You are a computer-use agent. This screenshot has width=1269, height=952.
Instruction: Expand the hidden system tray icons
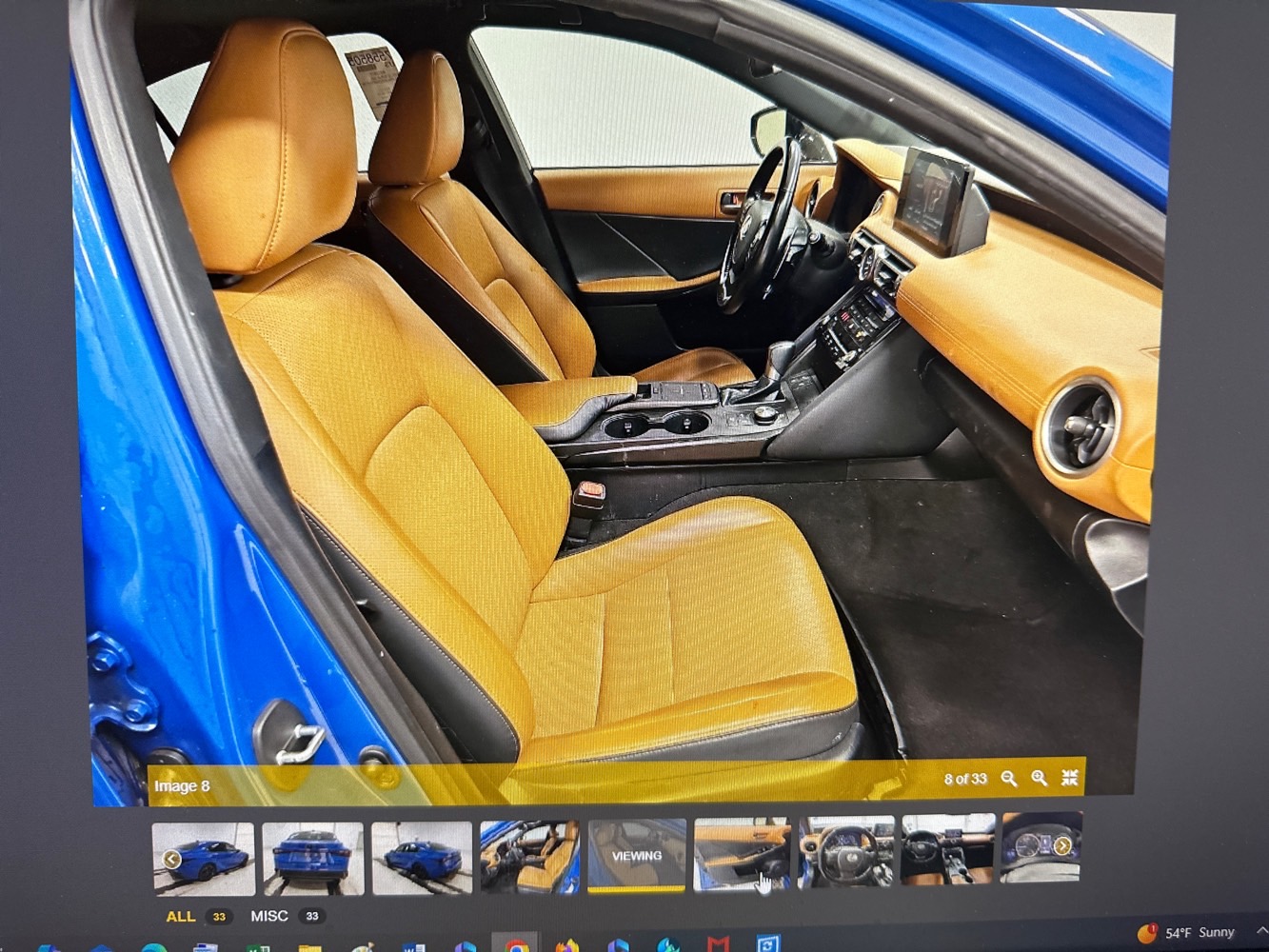pos(1261,930)
